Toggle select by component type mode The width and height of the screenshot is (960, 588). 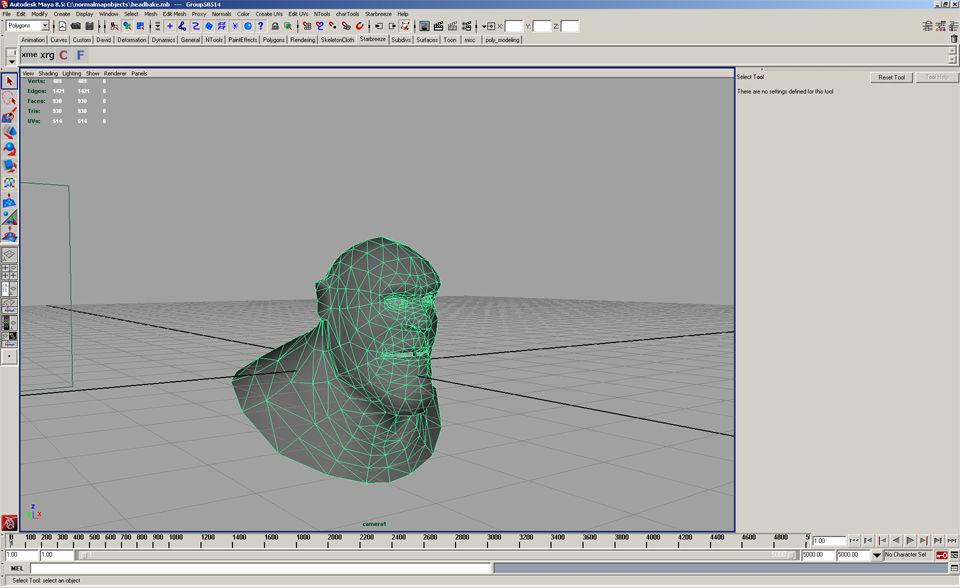click(141, 26)
